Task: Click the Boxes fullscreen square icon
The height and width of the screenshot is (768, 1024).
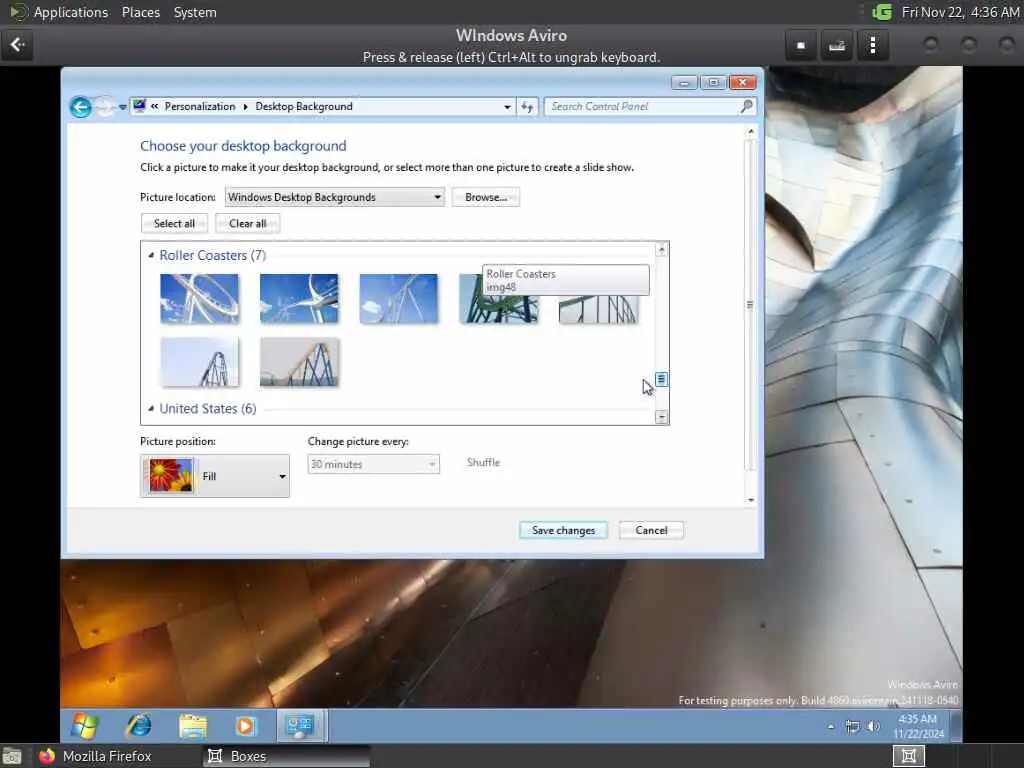Action: click(801, 45)
